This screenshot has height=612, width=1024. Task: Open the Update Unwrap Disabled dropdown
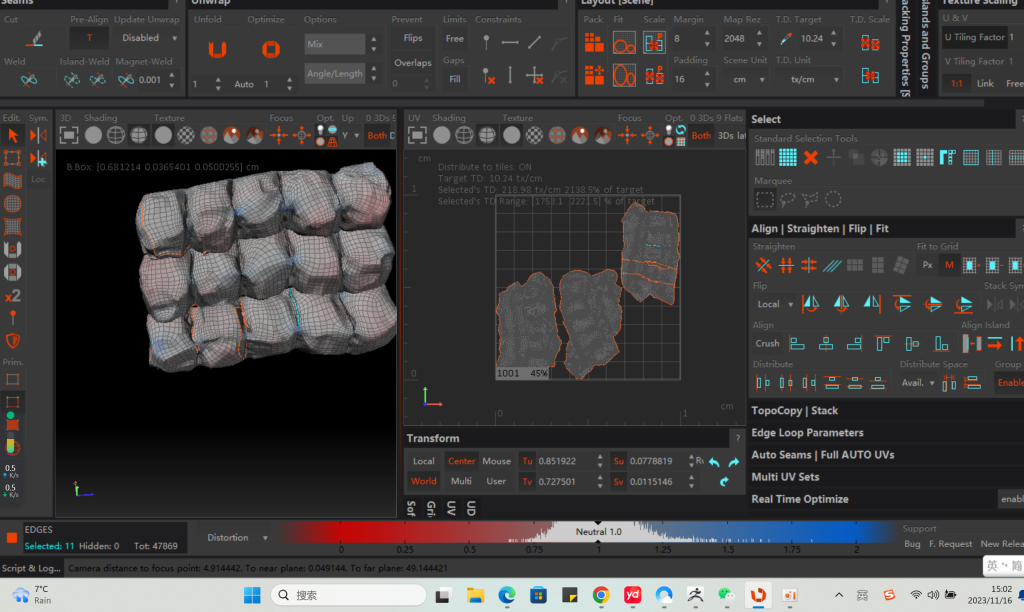point(150,38)
